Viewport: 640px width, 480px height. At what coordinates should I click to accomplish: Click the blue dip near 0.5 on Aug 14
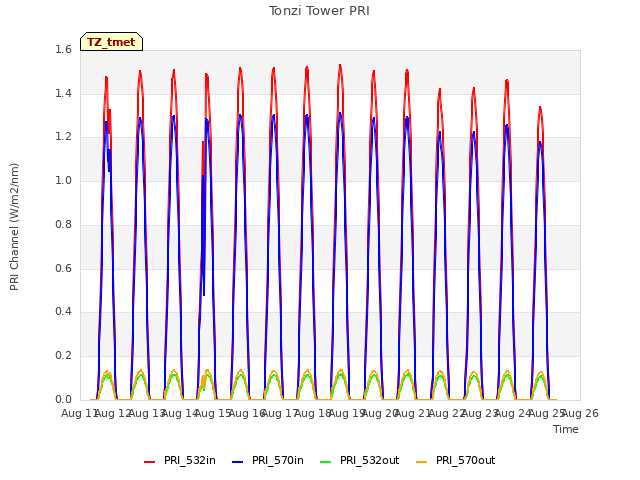[204, 294]
